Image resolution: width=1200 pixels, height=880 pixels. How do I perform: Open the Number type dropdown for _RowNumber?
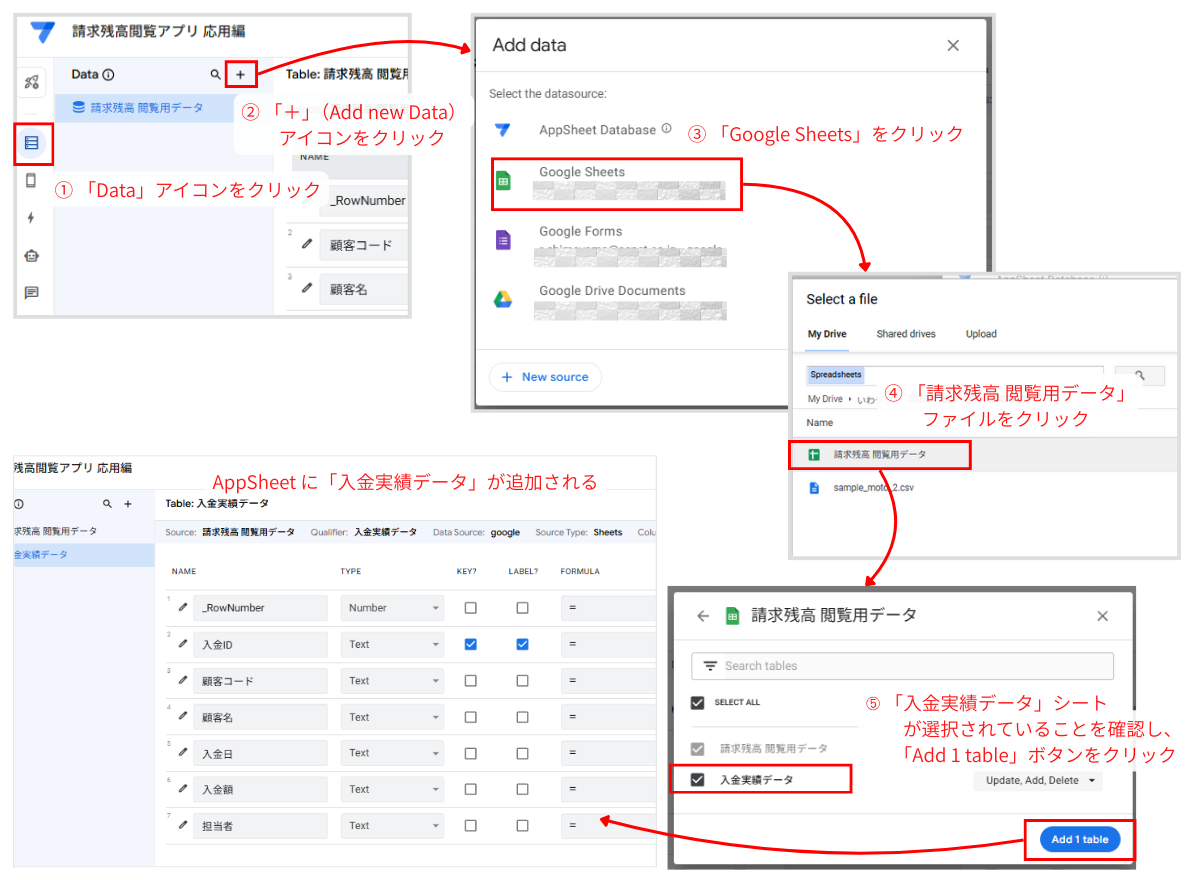[392, 608]
